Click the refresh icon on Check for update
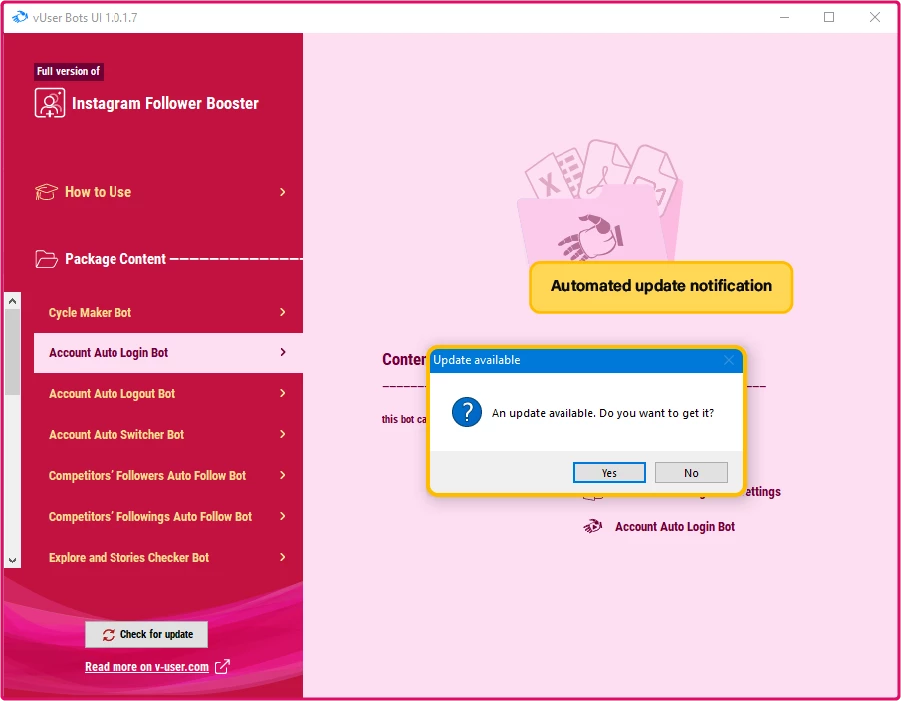Image resolution: width=901 pixels, height=701 pixels. tap(109, 635)
